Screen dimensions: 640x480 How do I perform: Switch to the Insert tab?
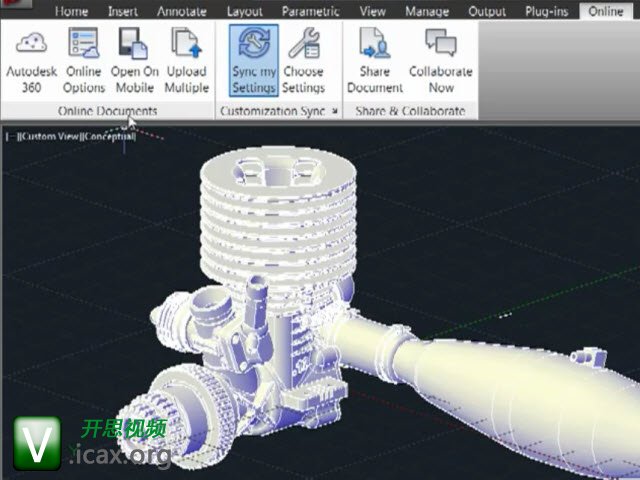point(123,11)
